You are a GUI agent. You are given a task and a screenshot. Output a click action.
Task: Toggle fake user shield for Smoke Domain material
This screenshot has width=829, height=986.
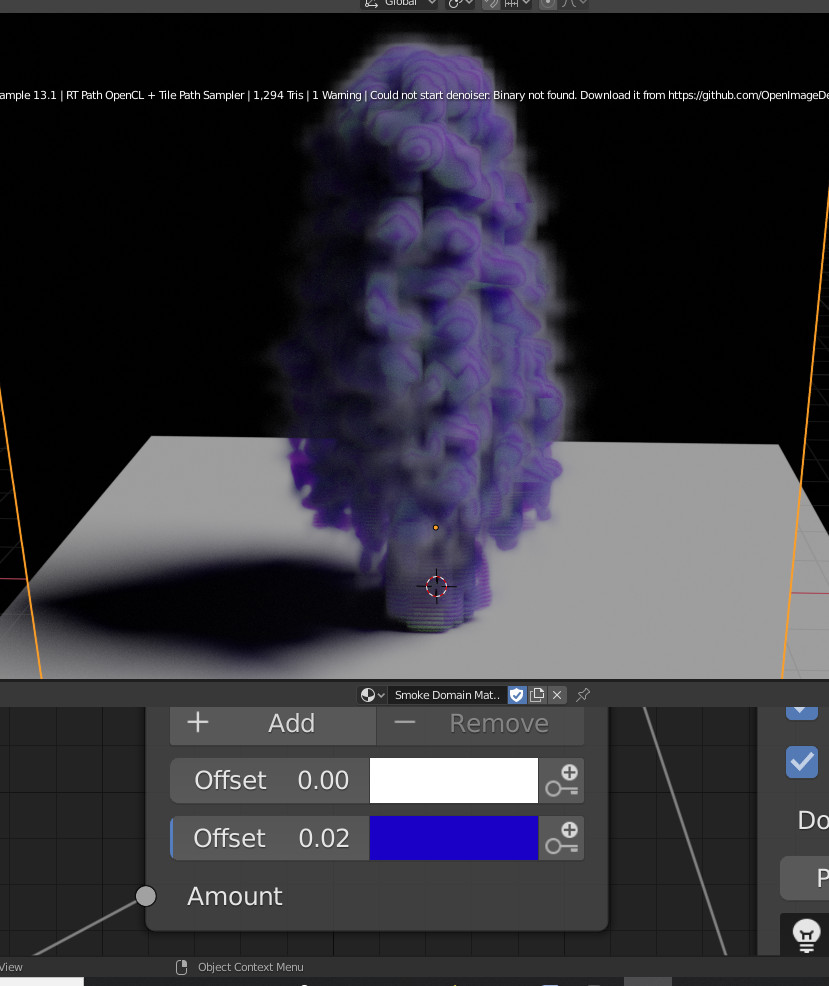click(517, 695)
